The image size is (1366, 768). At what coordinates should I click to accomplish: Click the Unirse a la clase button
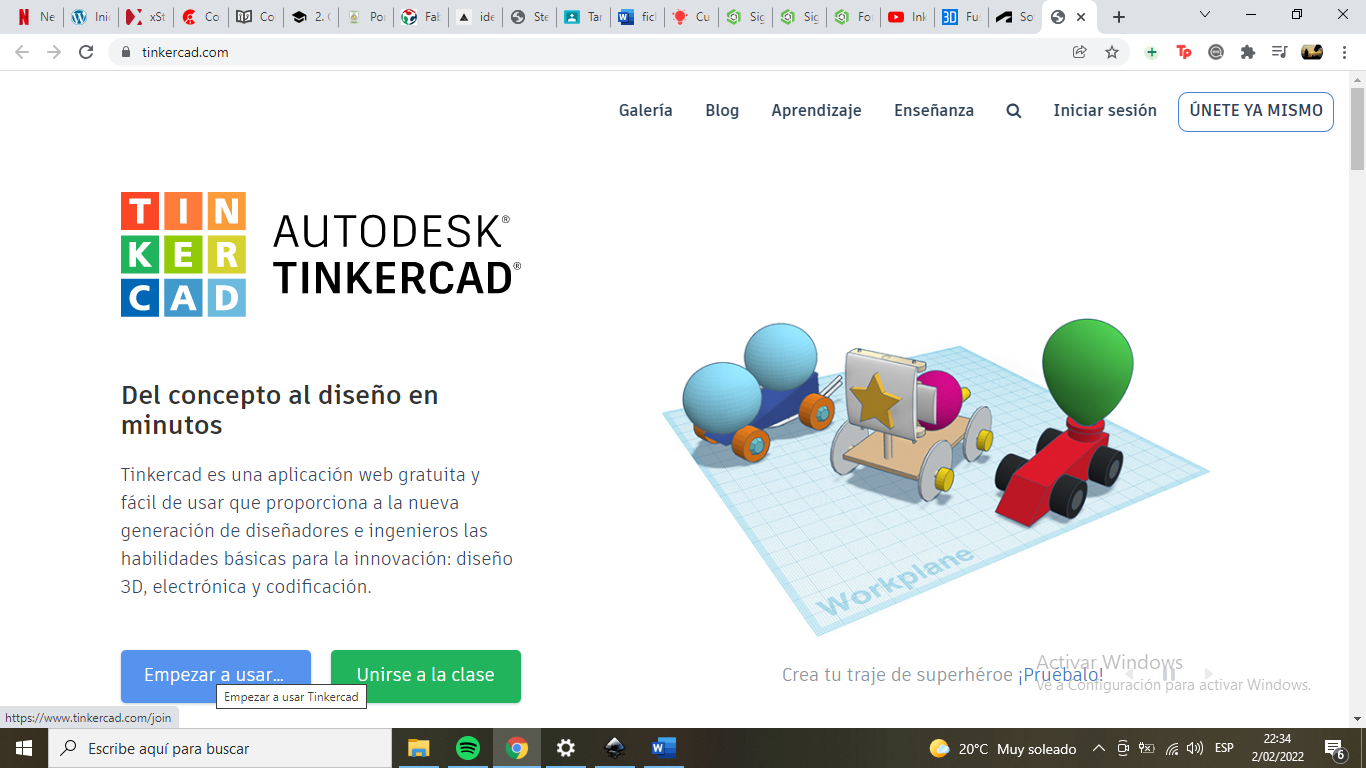click(x=425, y=675)
